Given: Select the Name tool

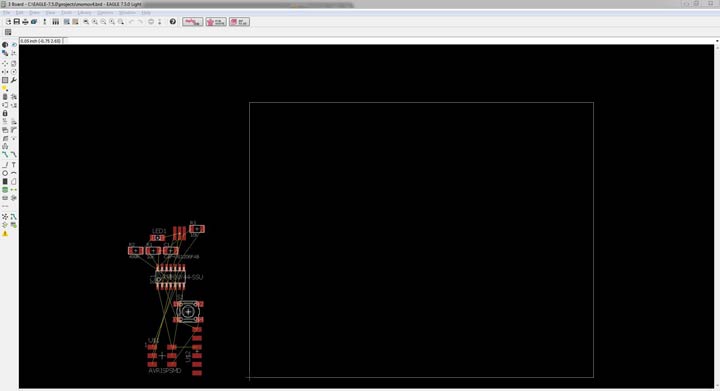Looking at the screenshot, I should 5,122.
